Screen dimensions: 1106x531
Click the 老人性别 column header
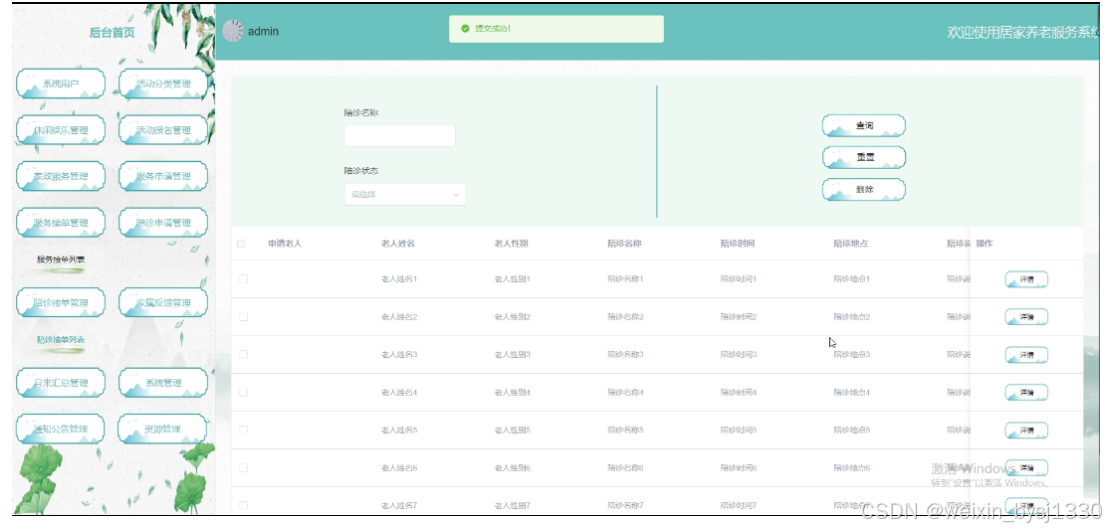pos(511,244)
